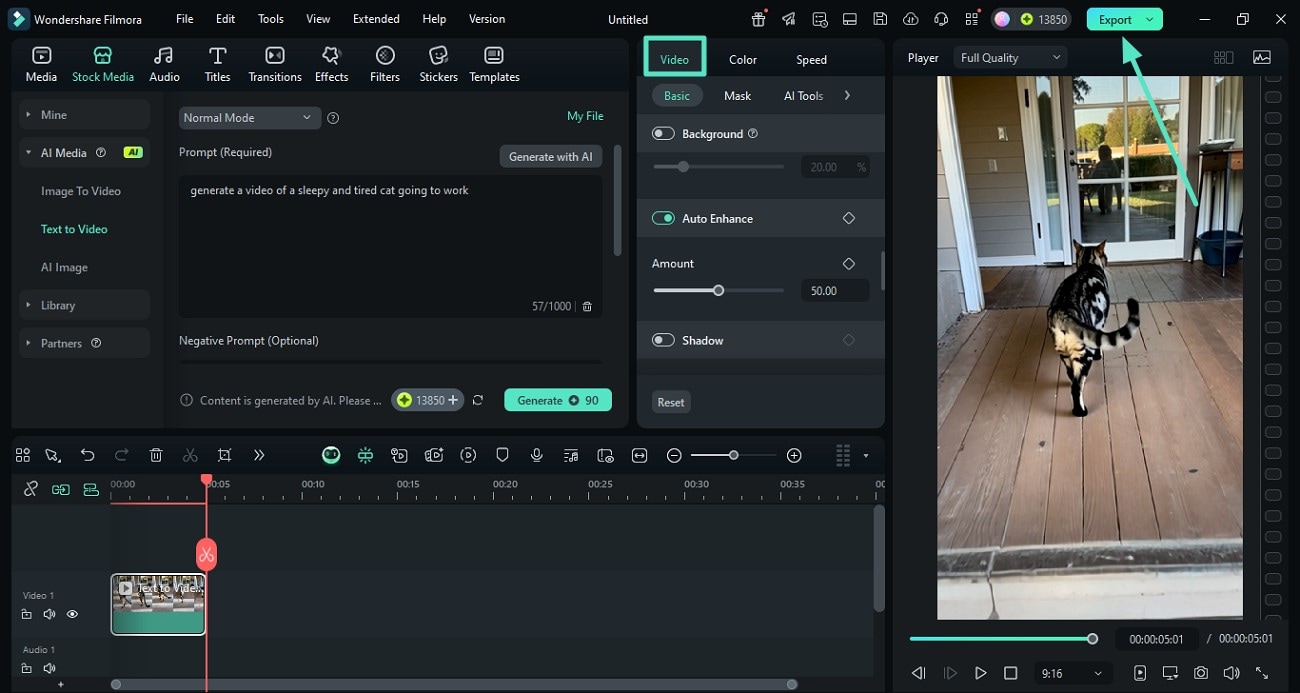Image resolution: width=1300 pixels, height=693 pixels.
Task: Click Generate with AI button
Action: 551,156
